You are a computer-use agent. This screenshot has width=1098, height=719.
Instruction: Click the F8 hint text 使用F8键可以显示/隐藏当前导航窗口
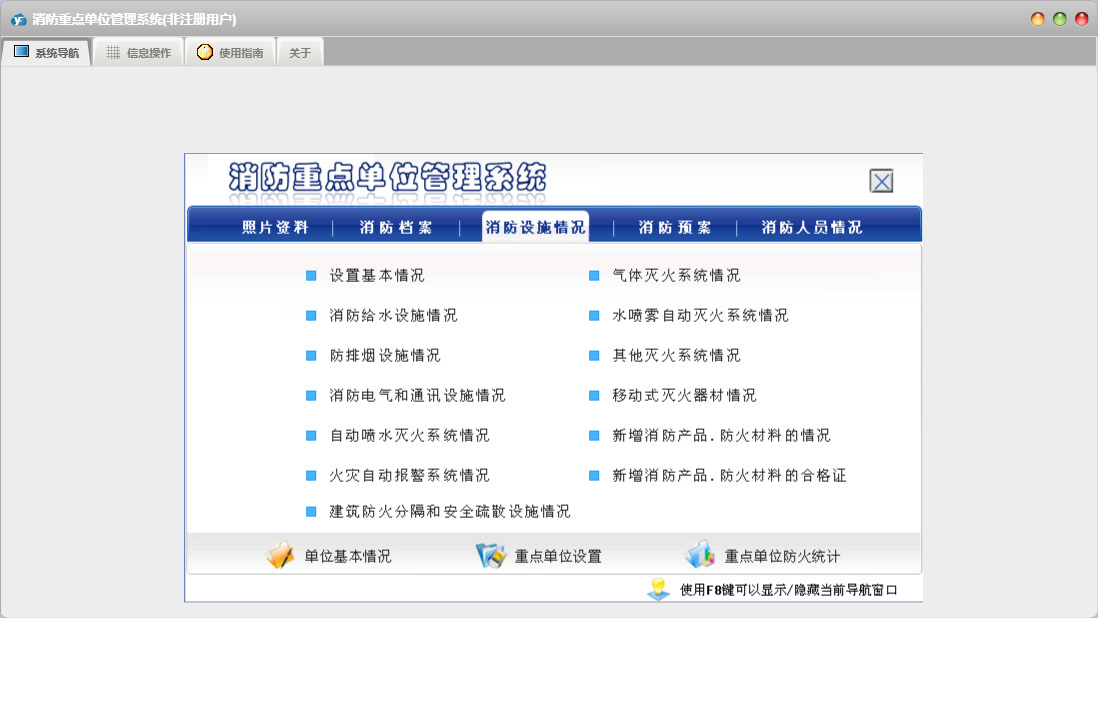[x=788, y=590]
